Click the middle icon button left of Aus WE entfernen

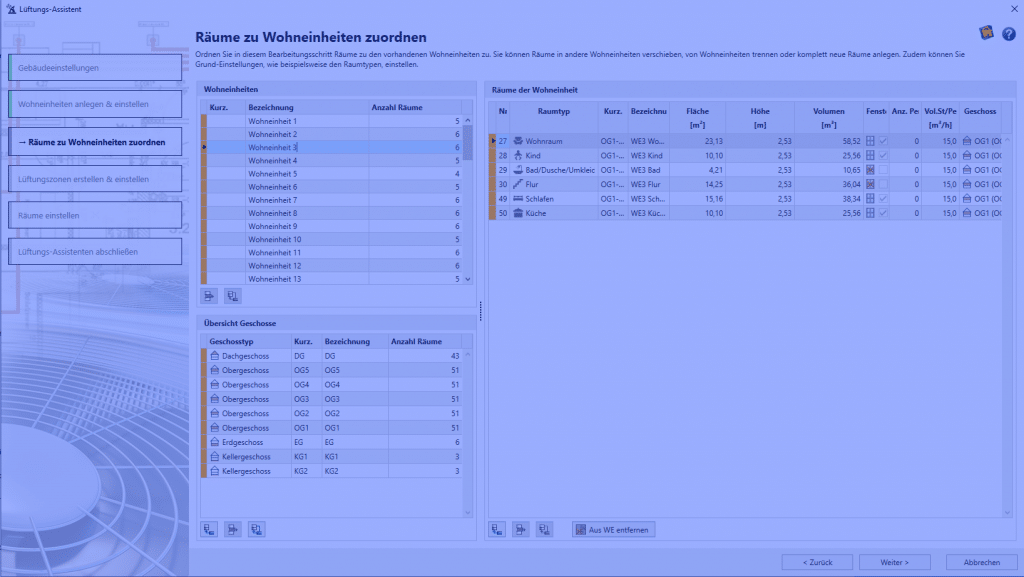520,529
